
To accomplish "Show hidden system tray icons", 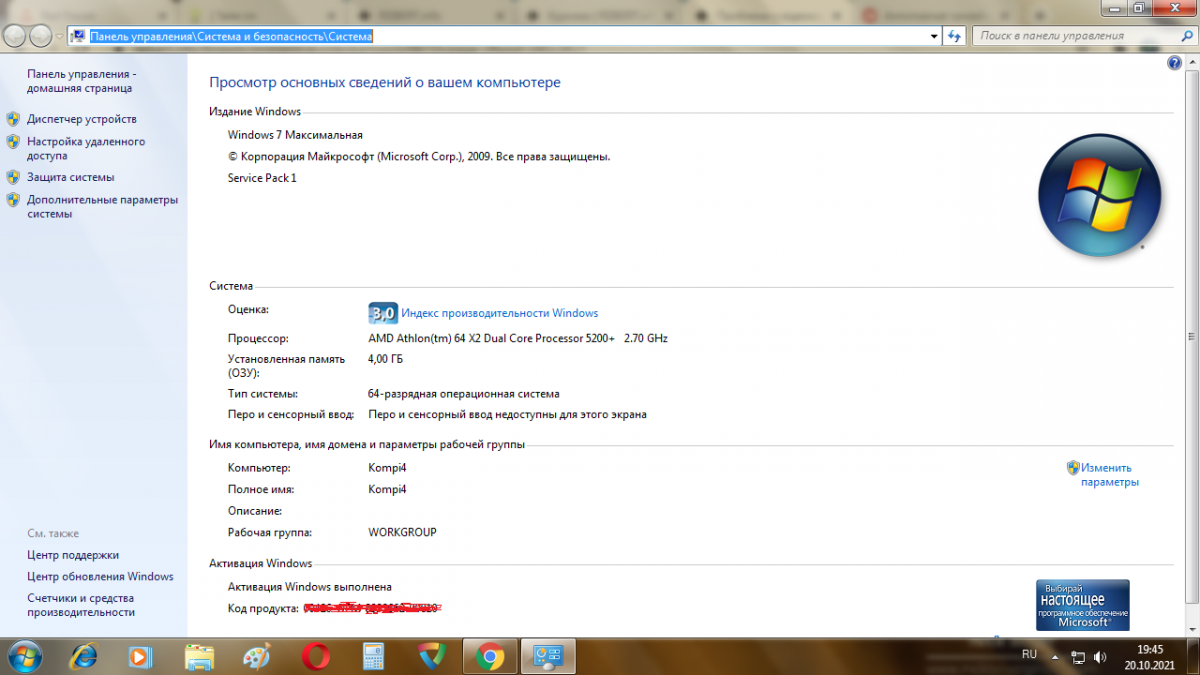I will coord(1057,657).
